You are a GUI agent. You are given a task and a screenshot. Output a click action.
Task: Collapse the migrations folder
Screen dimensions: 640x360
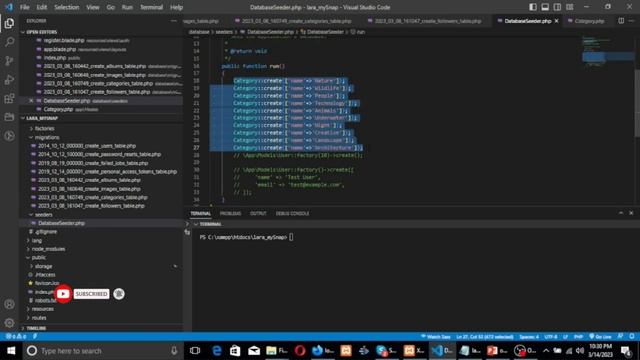[x=47, y=138]
